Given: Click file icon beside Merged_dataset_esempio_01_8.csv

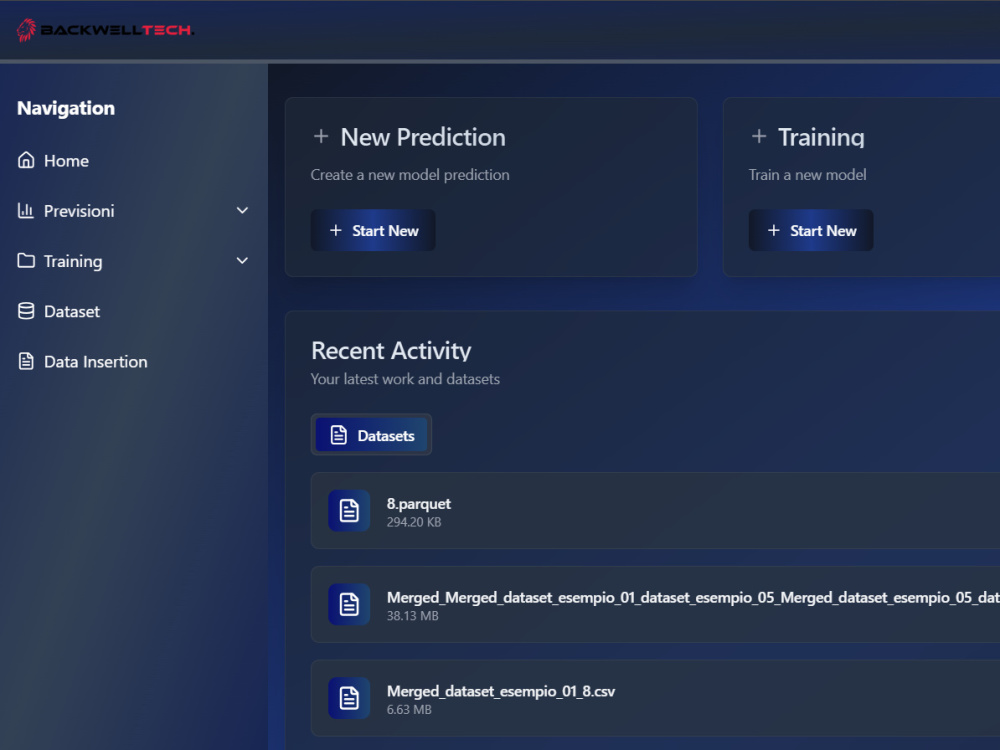Looking at the screenshot, I should click(x=349, y=698).
